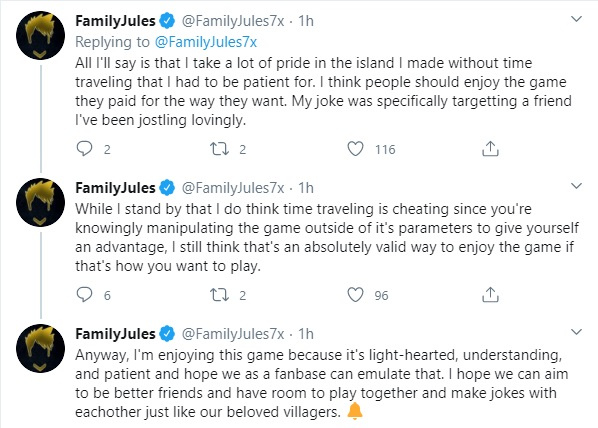
Task: Open the @FamilyJules7x handle on second tweet
Action: click(x=233, y=188)
